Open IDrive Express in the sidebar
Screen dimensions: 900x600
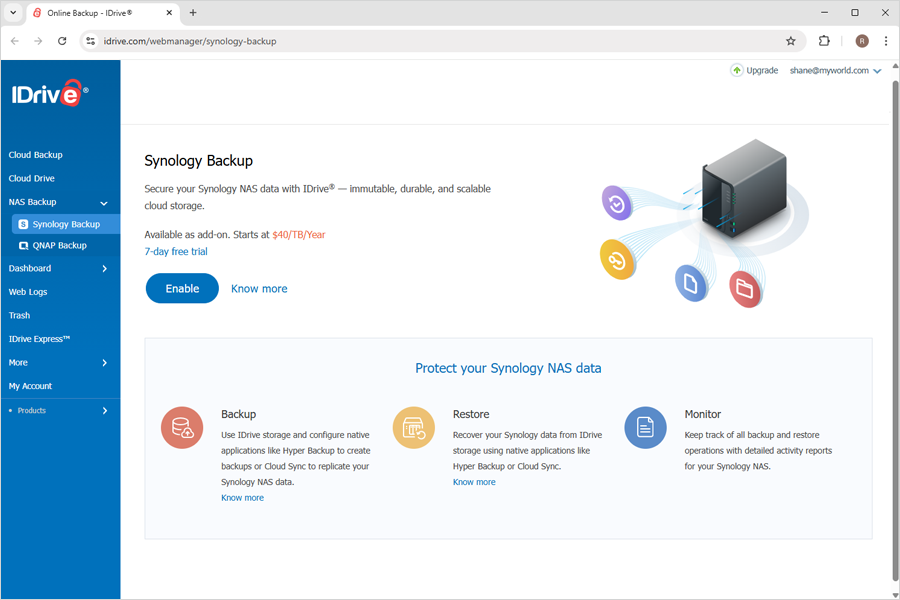pos(39,339)
